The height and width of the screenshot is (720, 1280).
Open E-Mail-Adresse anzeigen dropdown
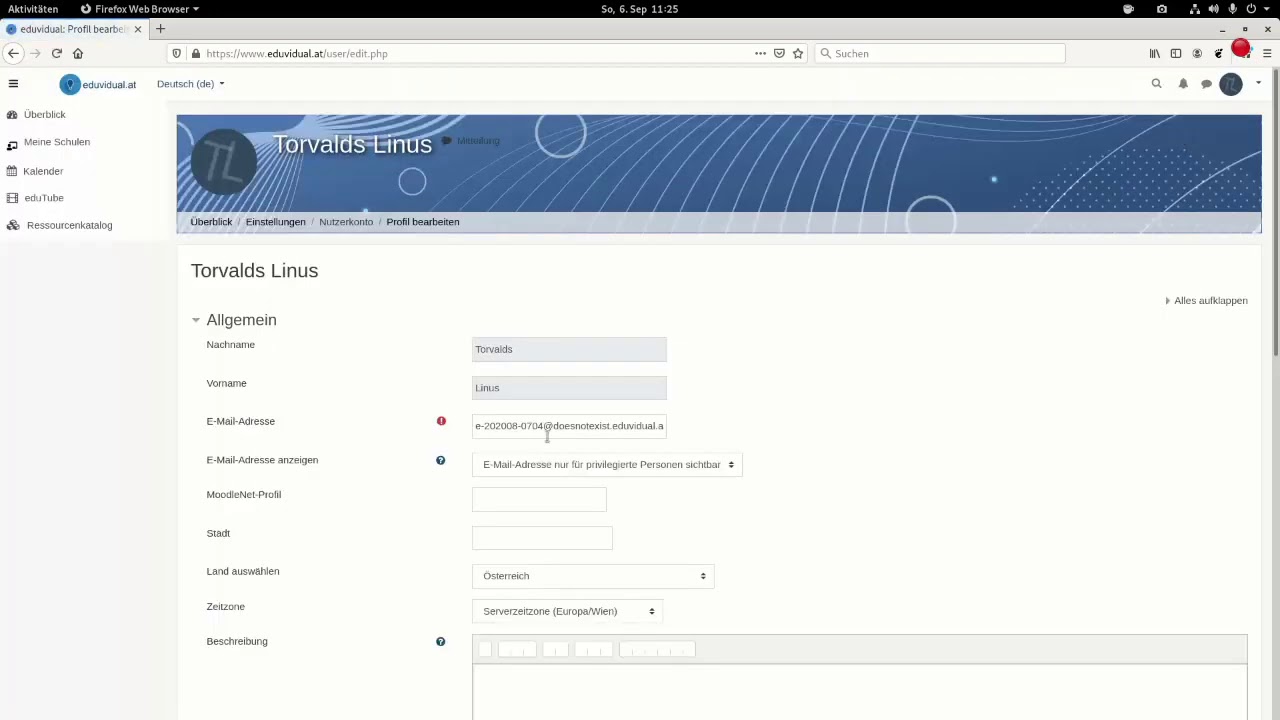(607, 464)
